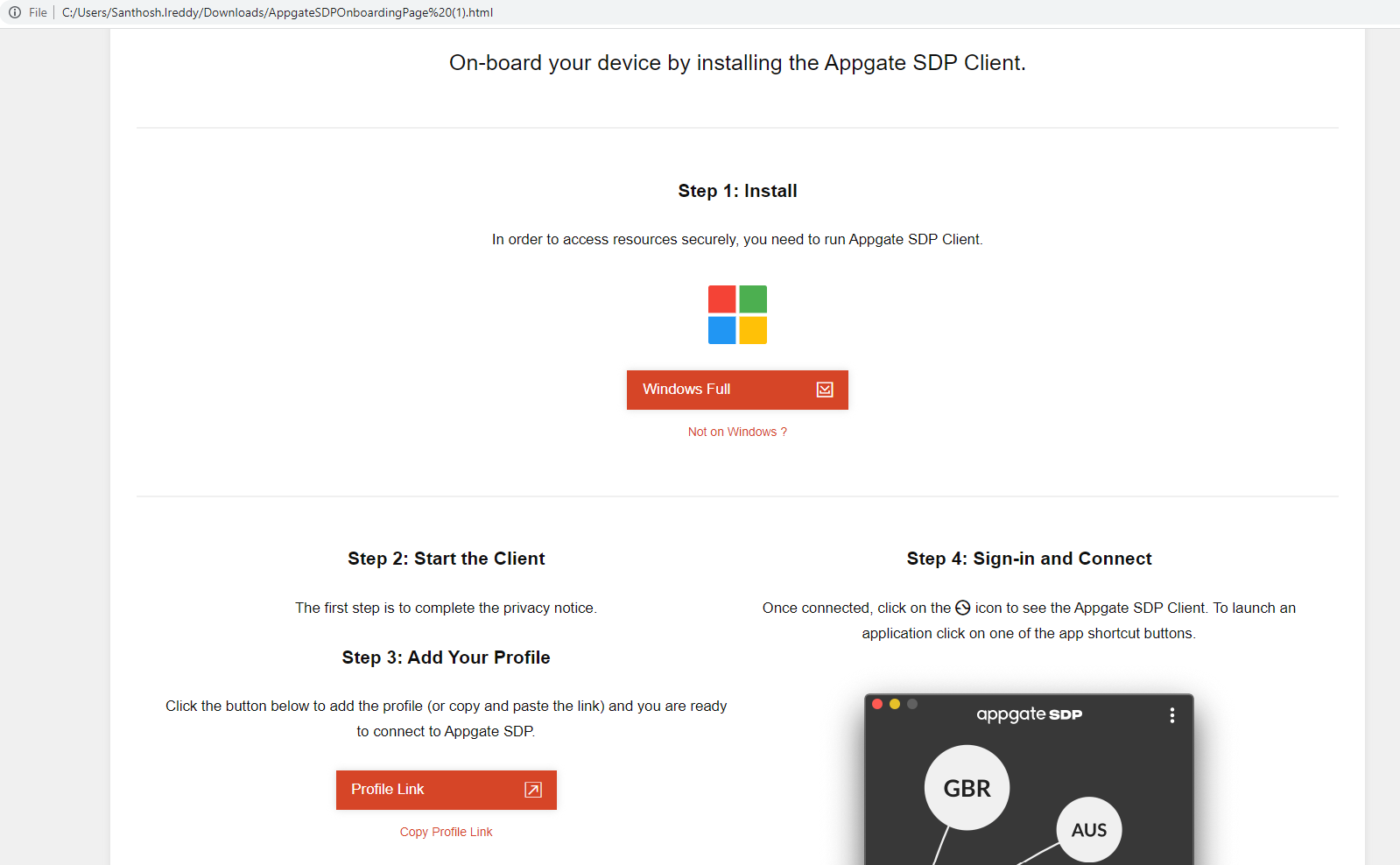Click the green square of the Windows logo
The image size is (1400, 865).
(x=753, y=299)
